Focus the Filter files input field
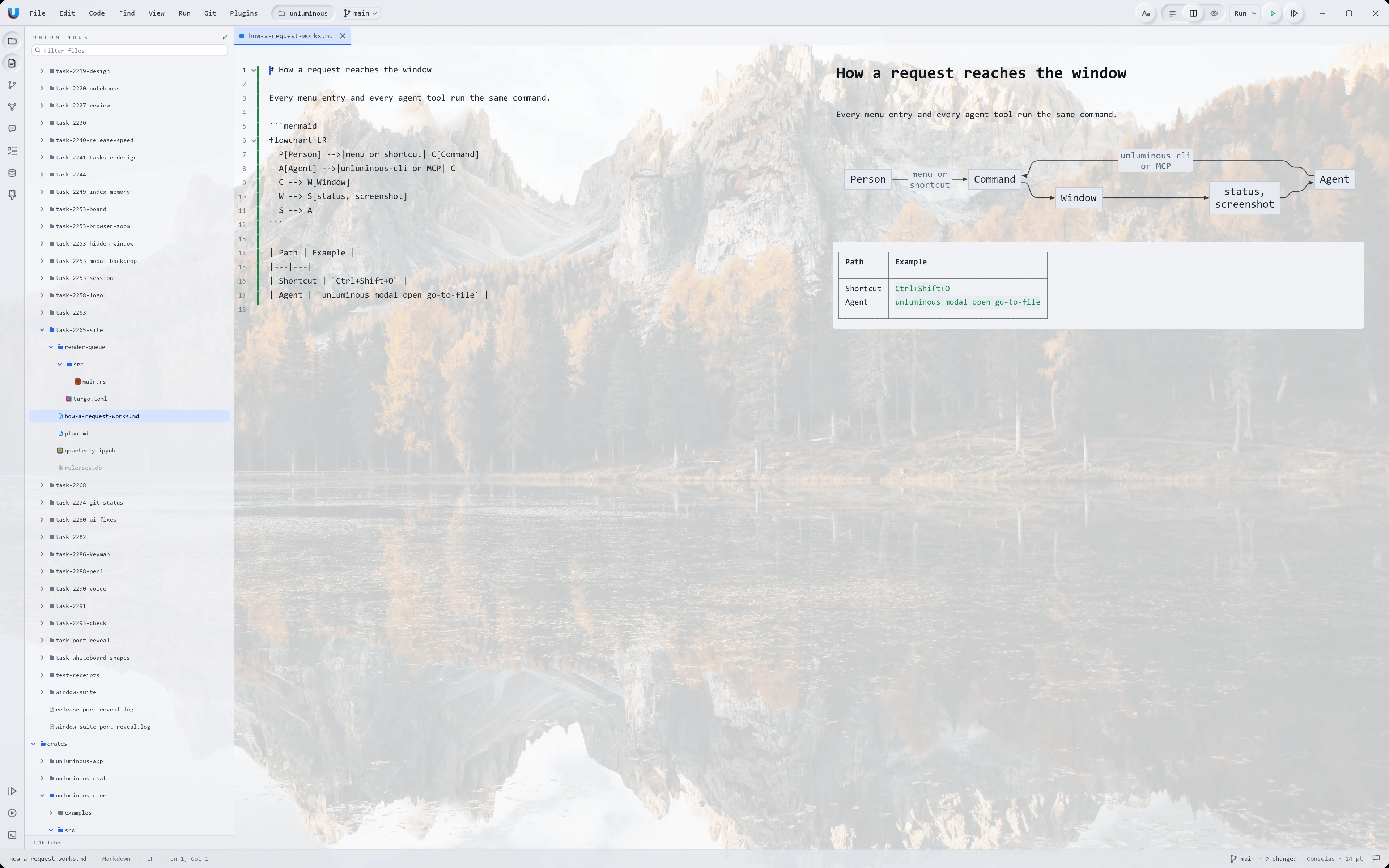1389x868 pixels. click(x=130, y=51)
